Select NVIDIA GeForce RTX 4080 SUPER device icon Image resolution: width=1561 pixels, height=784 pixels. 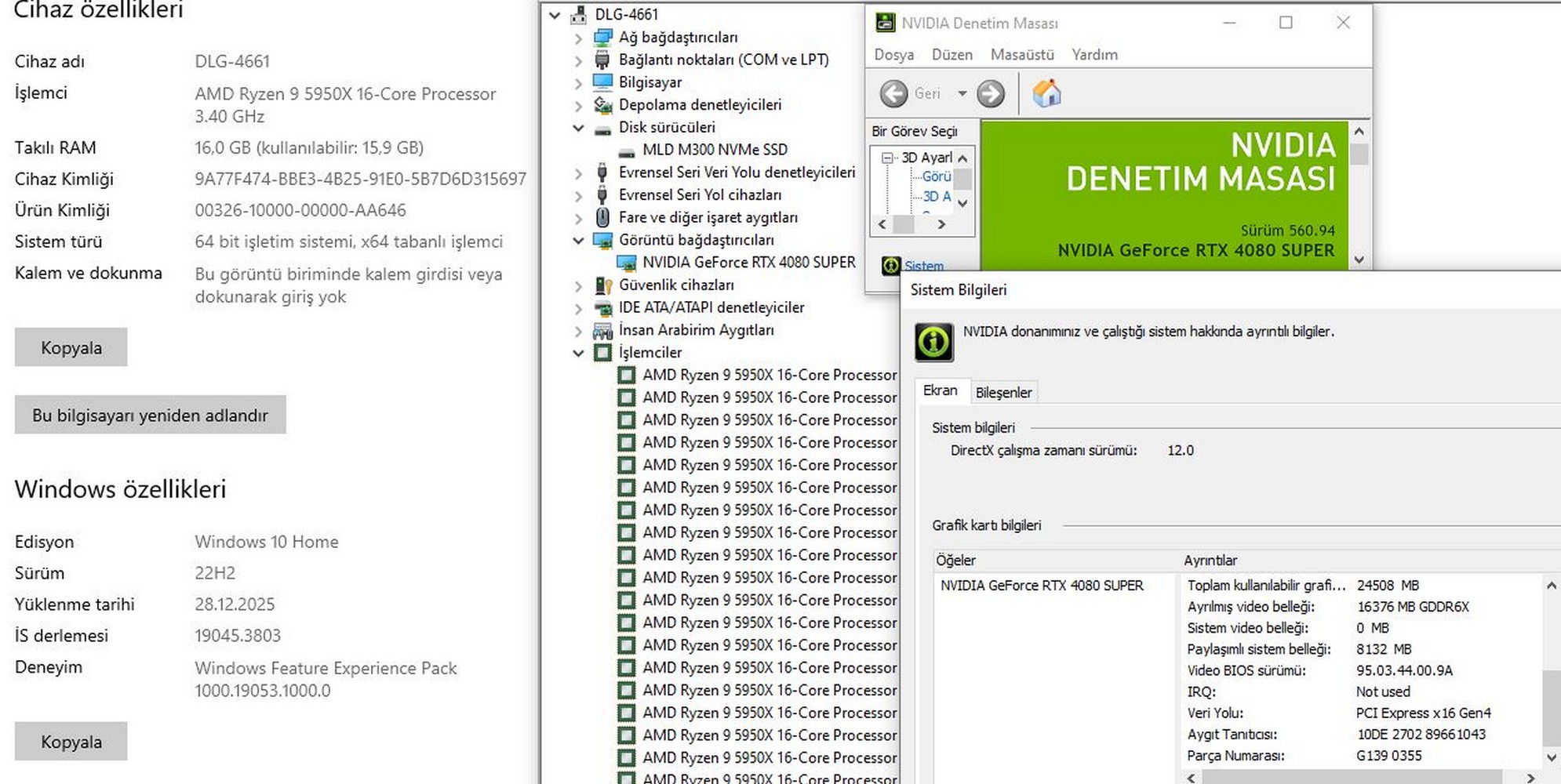click(626, 263)
